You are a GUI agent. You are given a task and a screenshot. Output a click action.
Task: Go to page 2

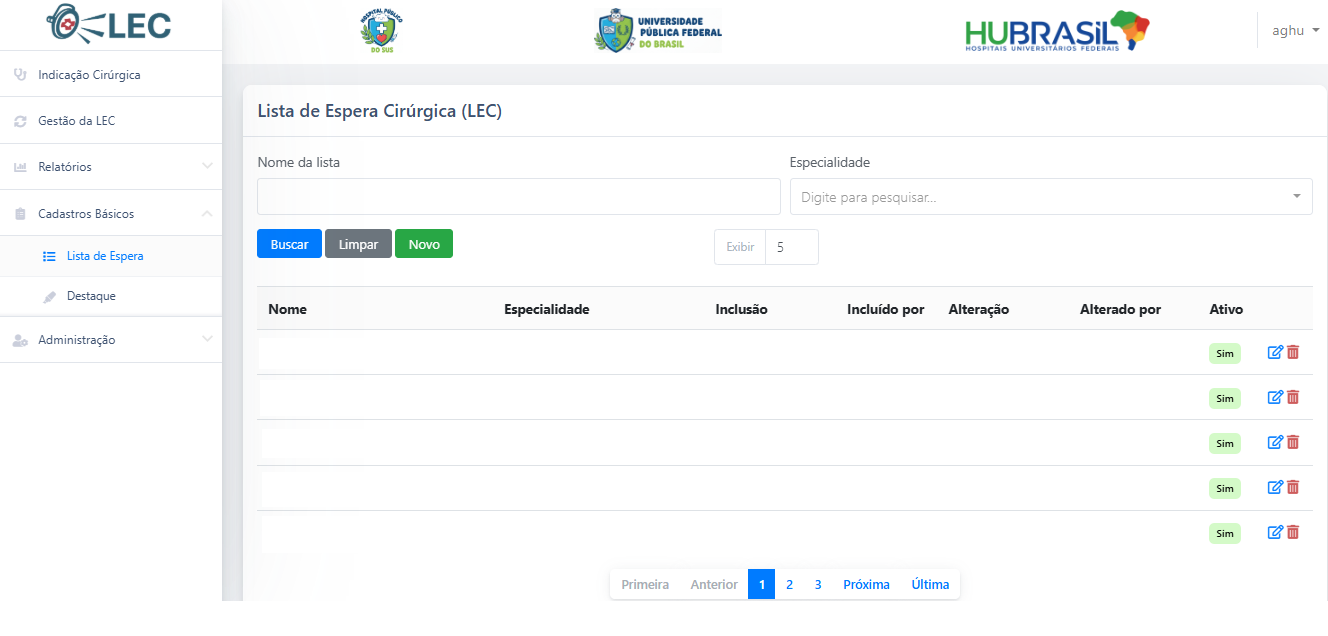coord(789,584)
